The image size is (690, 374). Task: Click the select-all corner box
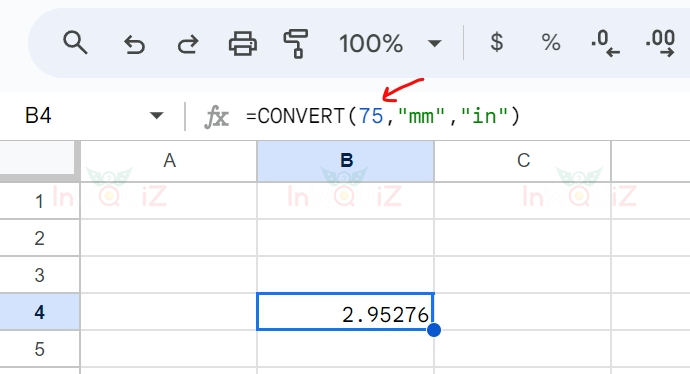click(x=37, y=158)
